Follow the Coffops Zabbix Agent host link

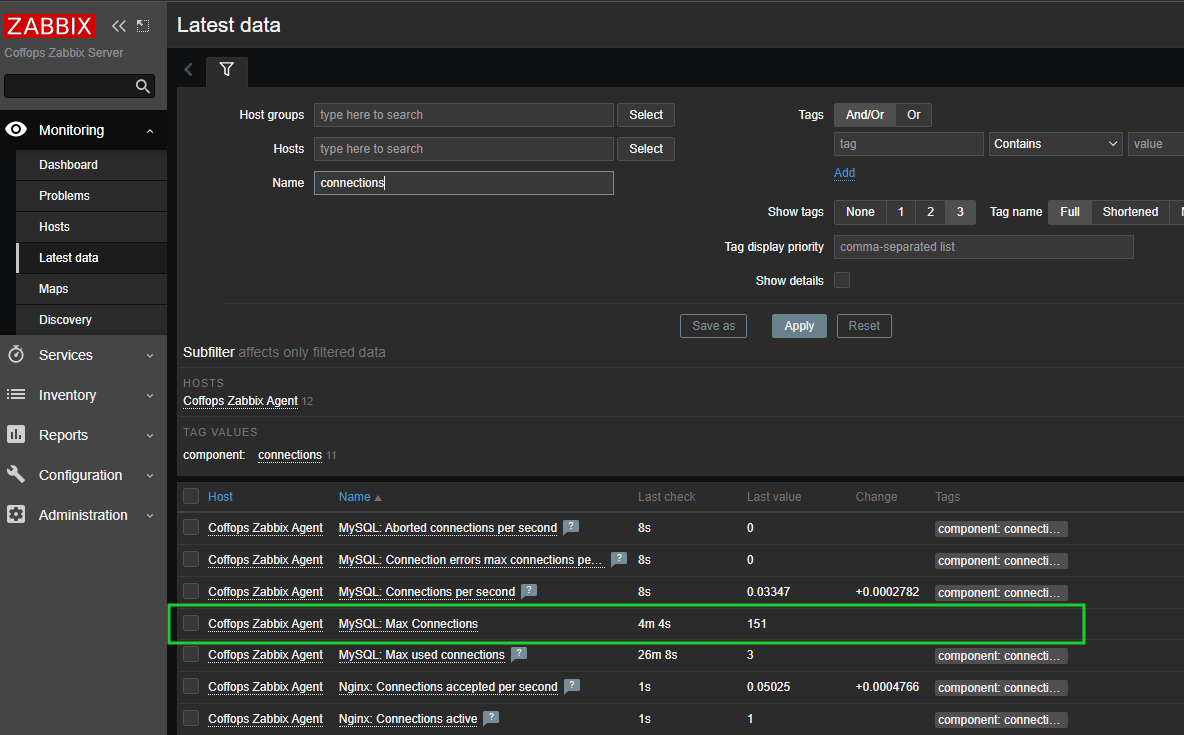265,528
